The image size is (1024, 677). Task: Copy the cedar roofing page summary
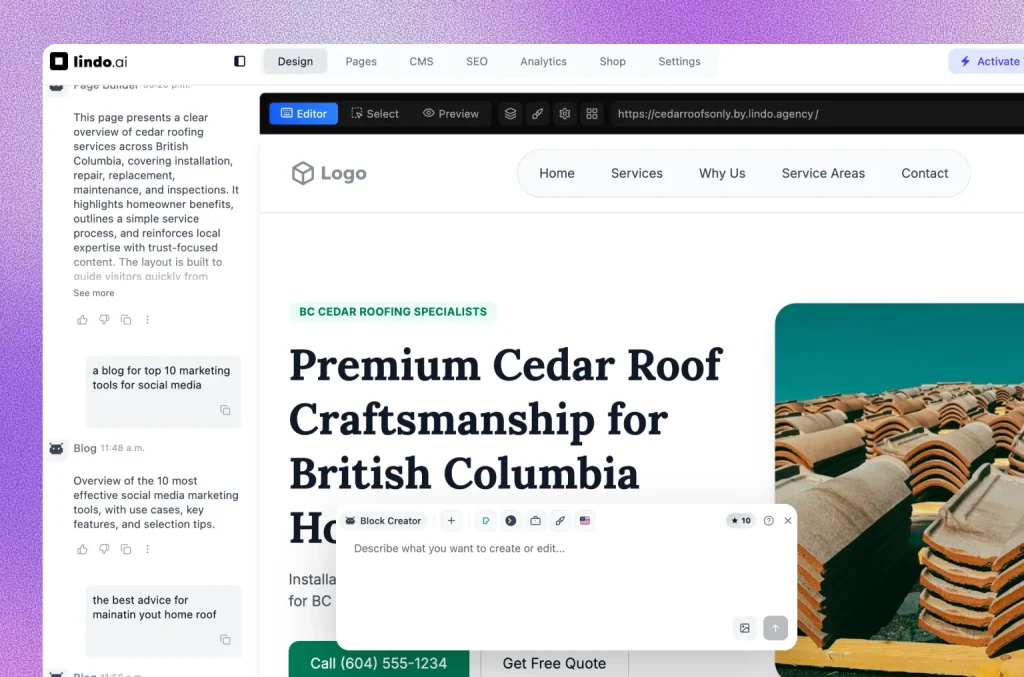[x=126, y=320]
